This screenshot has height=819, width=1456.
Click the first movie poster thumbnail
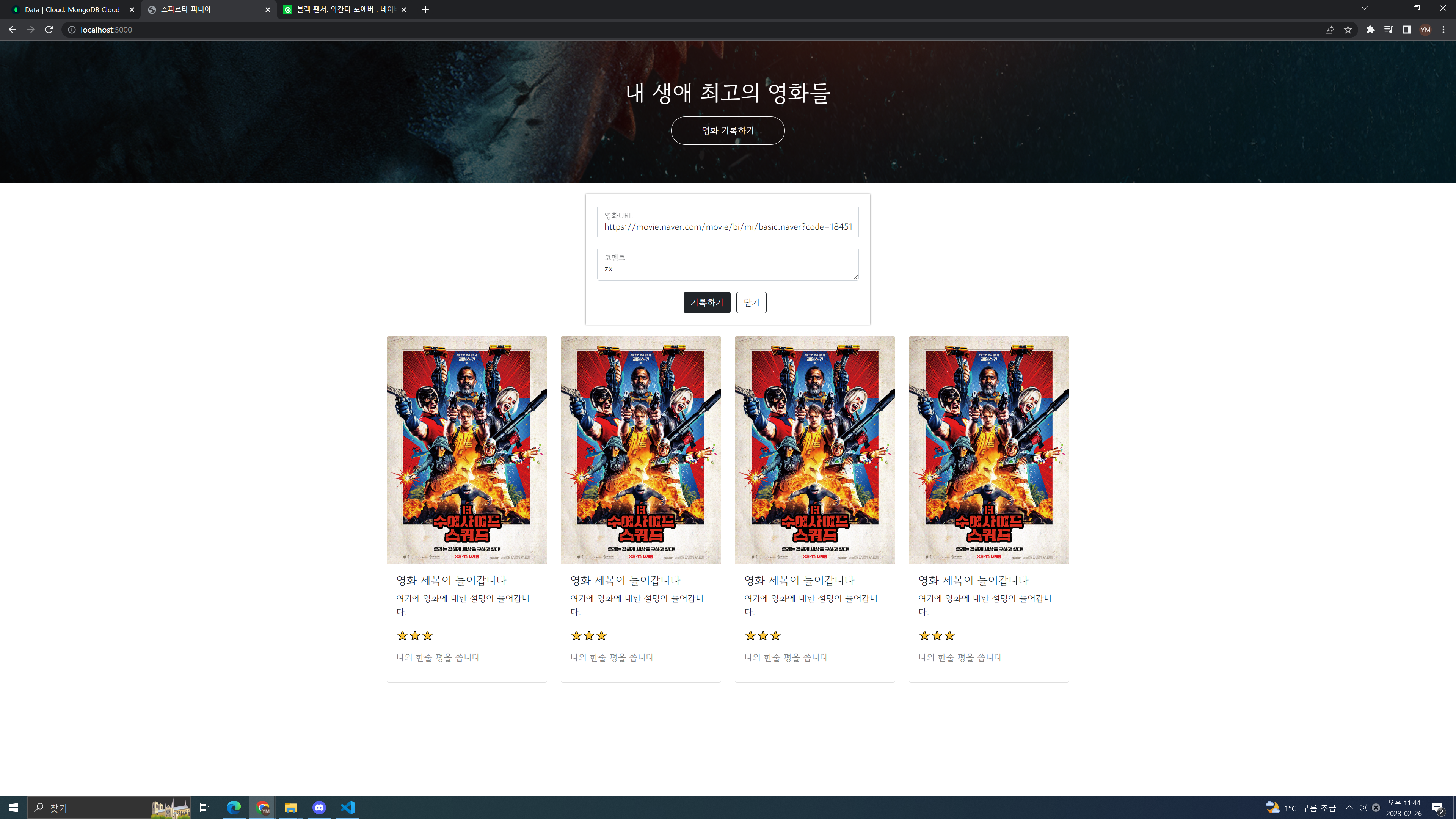467,450
